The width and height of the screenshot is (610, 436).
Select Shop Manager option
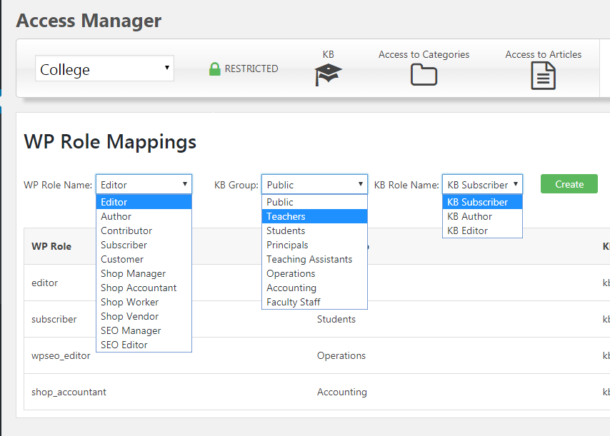[144, 274]
